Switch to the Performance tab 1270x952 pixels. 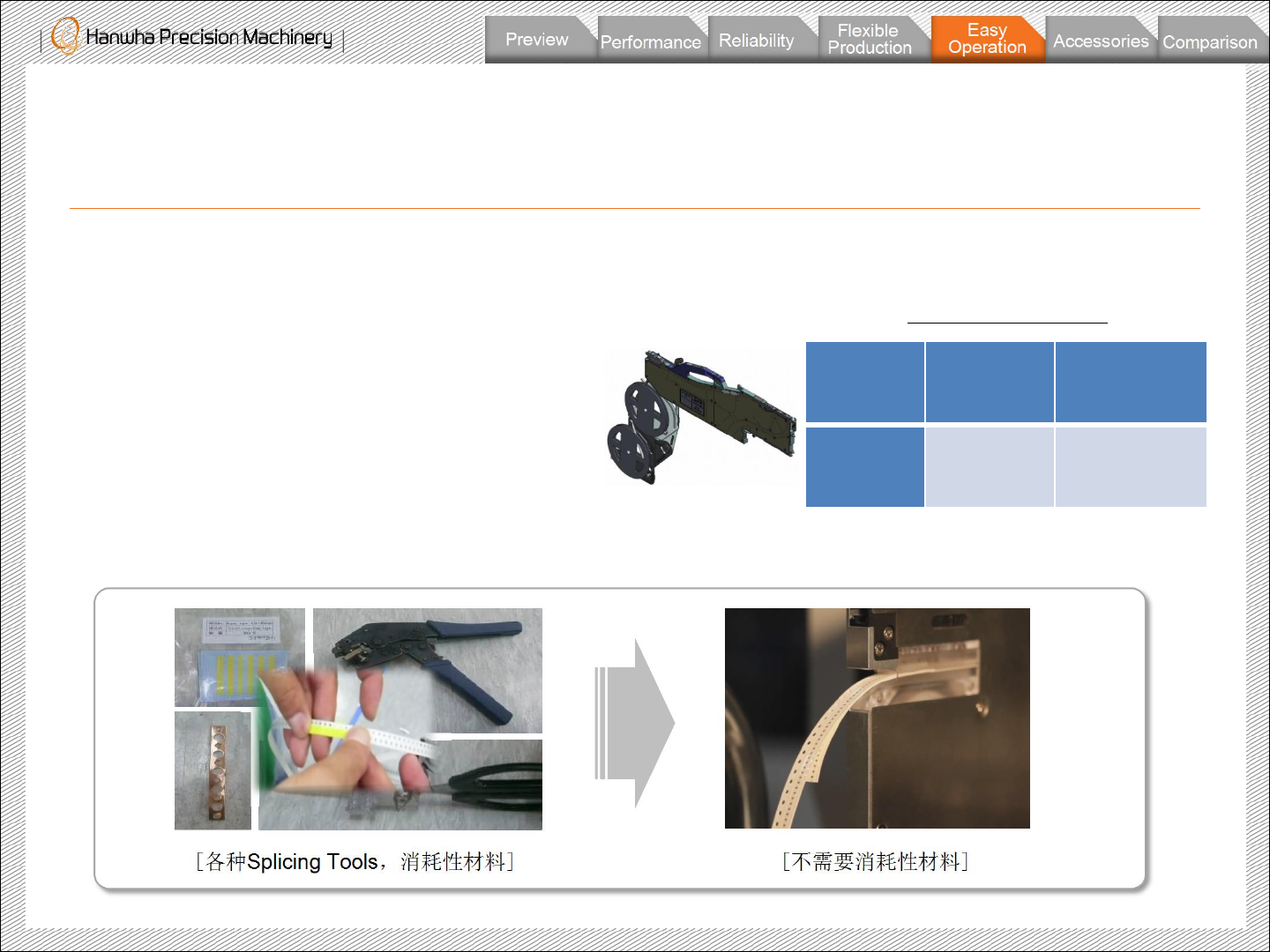click(651, 41)
